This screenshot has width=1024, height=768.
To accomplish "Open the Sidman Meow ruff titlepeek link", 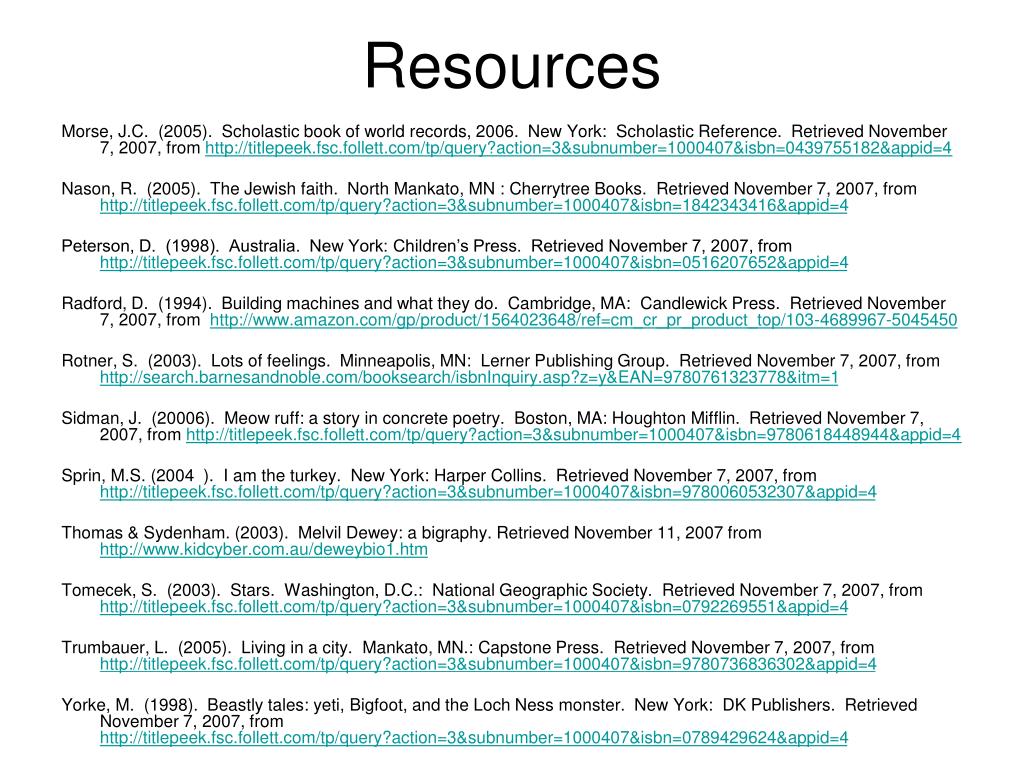I will tap(573, 435).
